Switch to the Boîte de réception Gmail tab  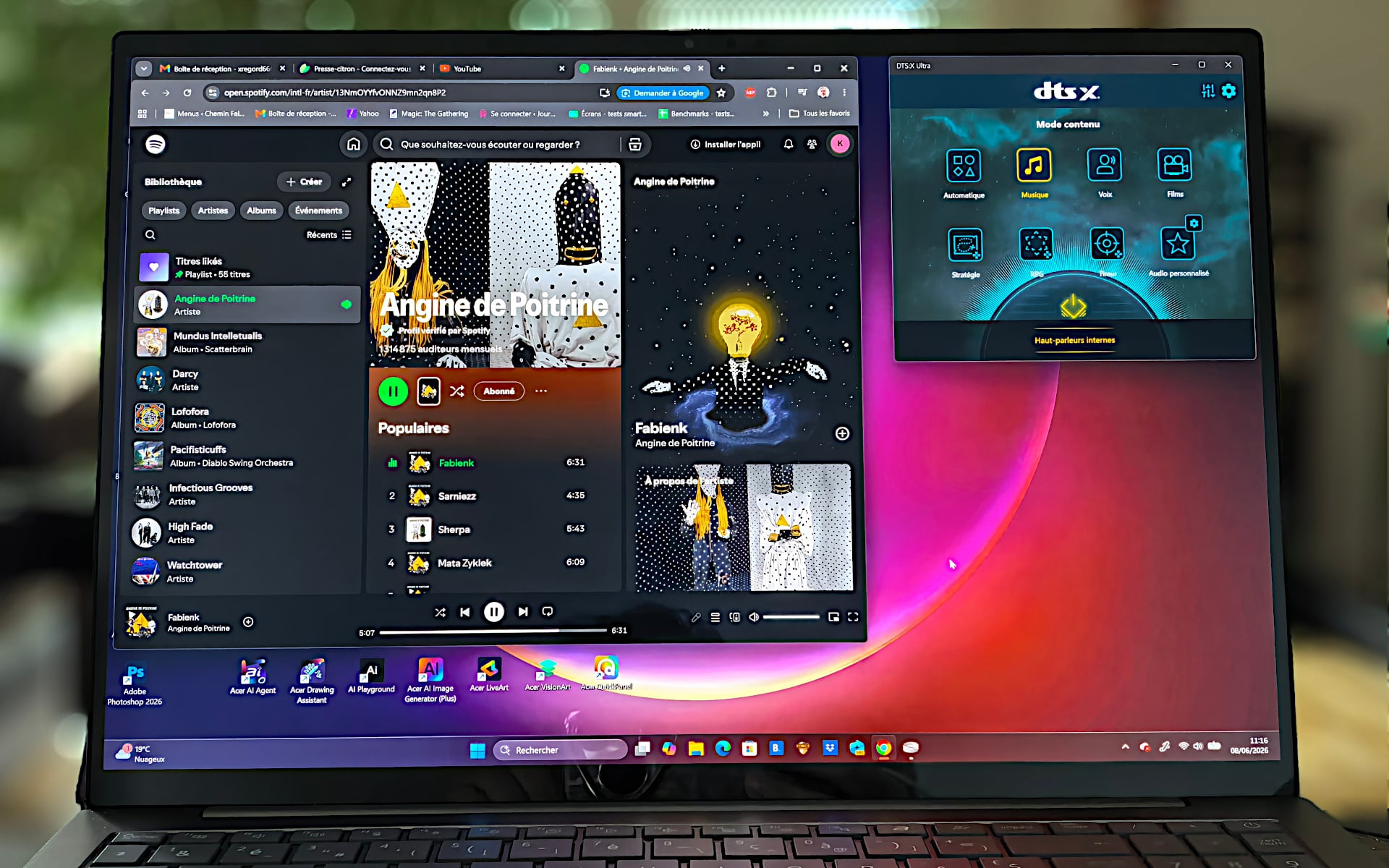tap(222, 69)
